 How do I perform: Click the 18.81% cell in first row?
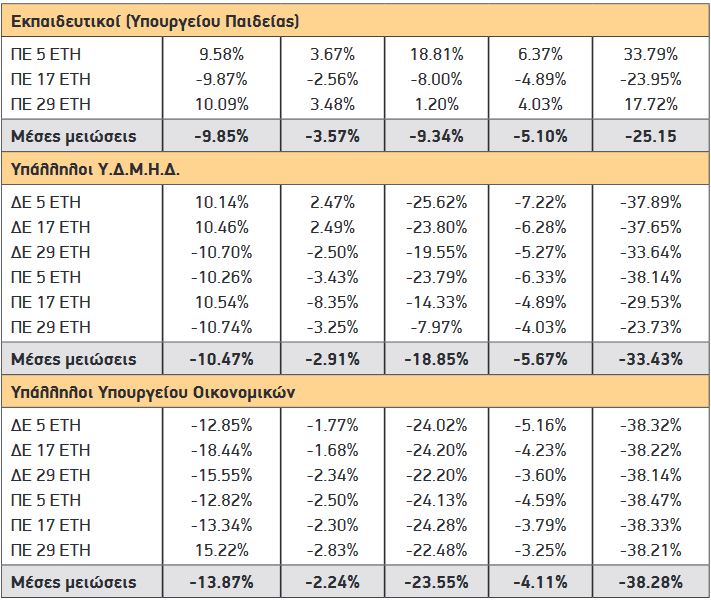point(437,54)
